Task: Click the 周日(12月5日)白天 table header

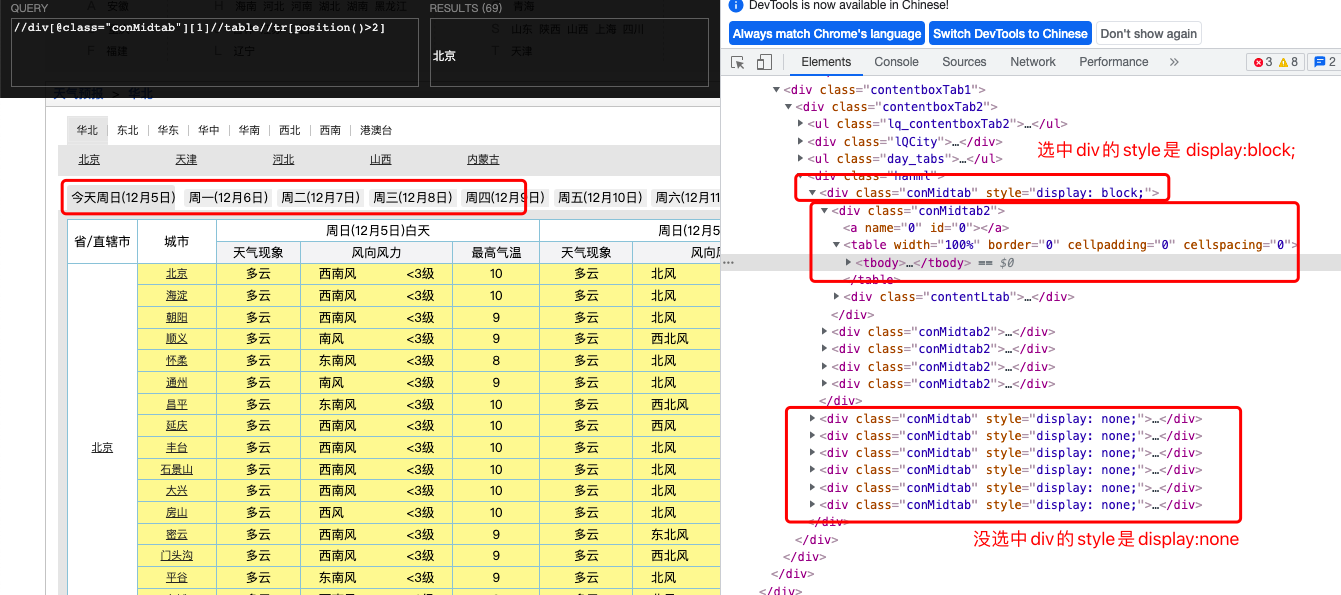Action: tap(378, 231)
